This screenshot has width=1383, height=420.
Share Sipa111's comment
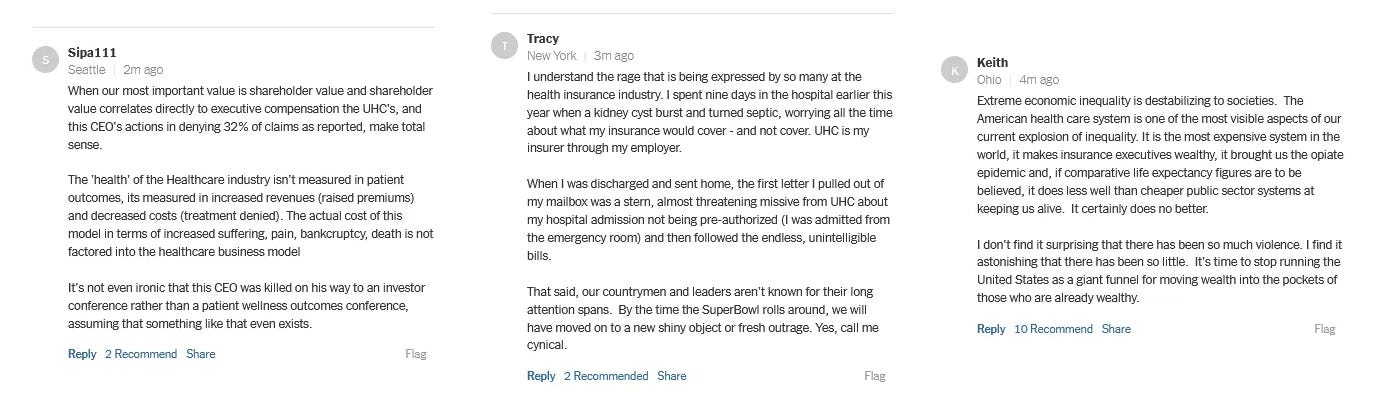click(200, 354)
